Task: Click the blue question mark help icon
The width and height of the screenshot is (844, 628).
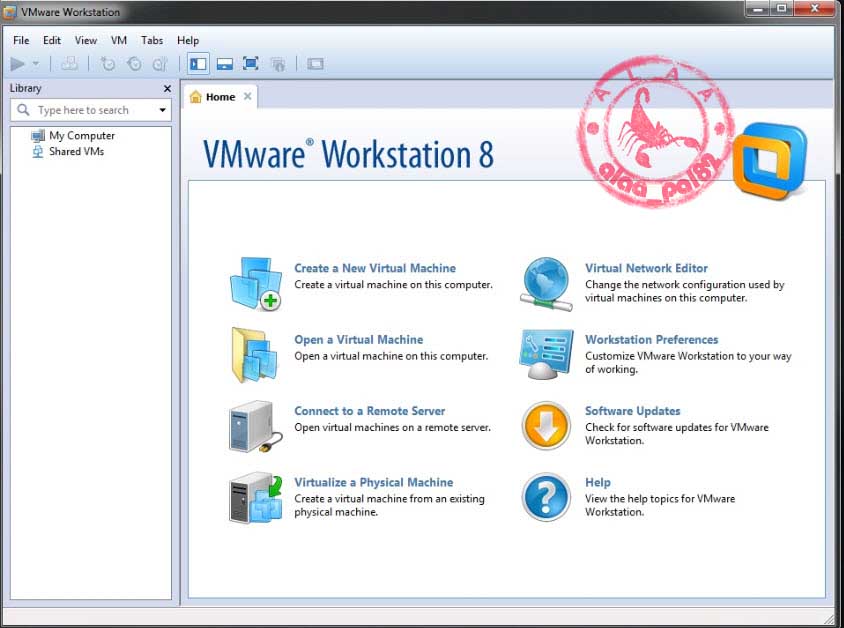Action: [x=546, y=497]
